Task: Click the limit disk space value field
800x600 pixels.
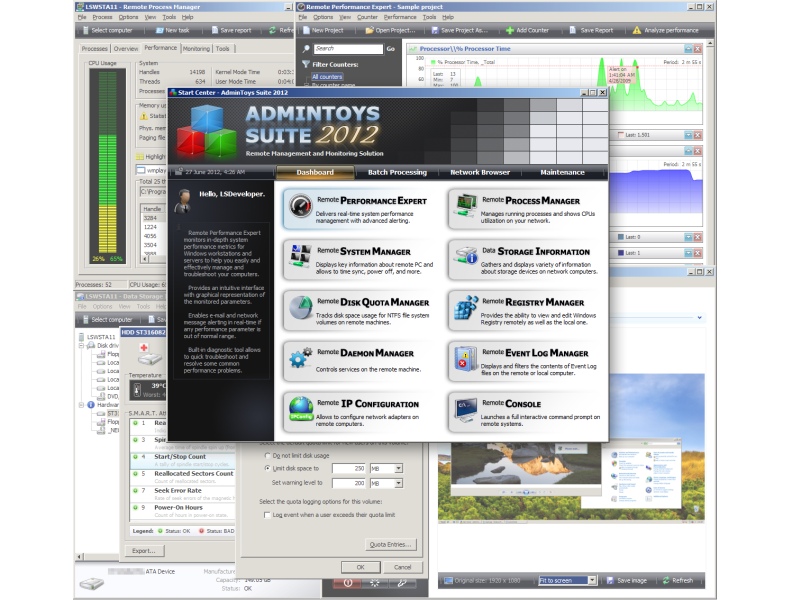Action: point(349,468)
